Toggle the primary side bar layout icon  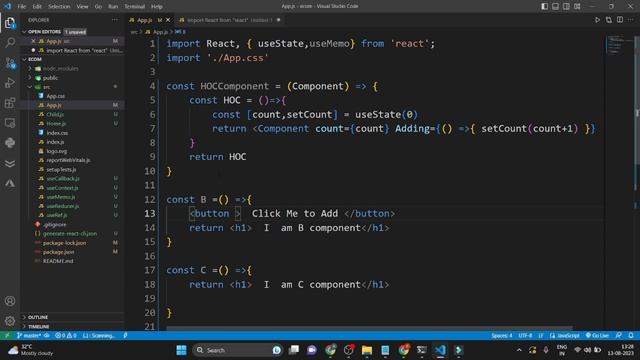(x=544, y=6)
